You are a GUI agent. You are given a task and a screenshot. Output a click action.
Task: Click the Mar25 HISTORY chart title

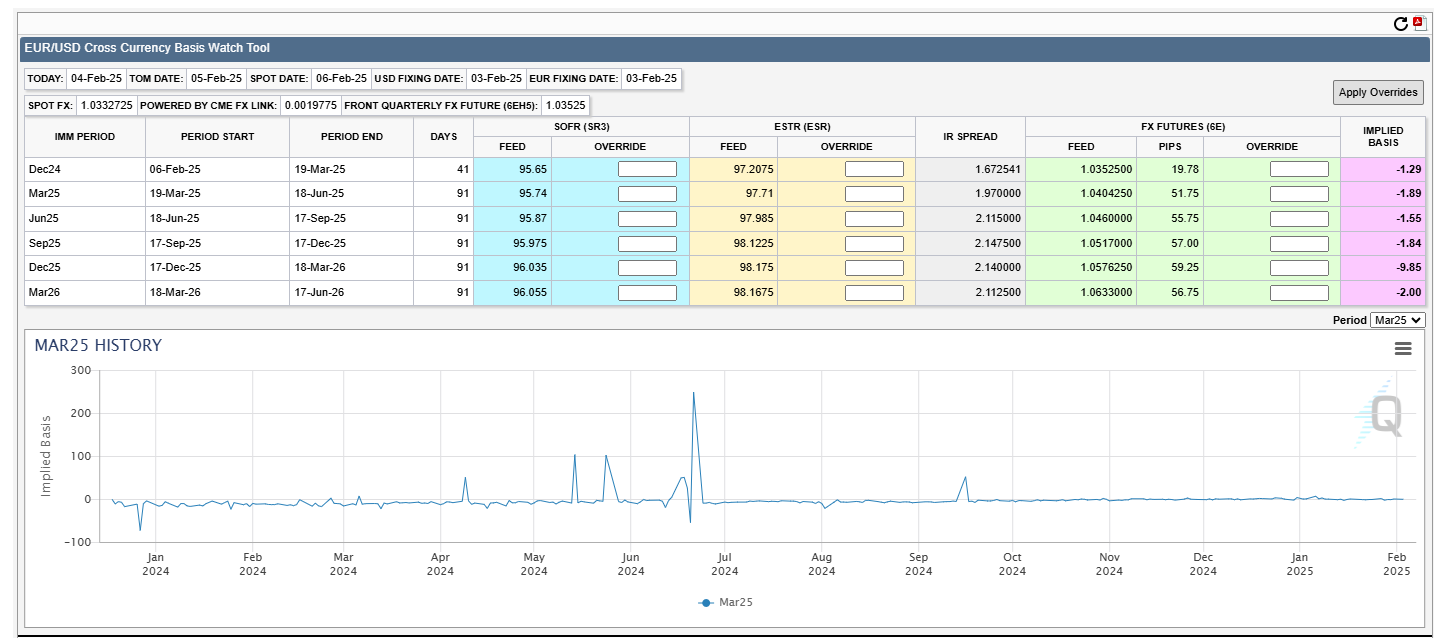(98, 345)
